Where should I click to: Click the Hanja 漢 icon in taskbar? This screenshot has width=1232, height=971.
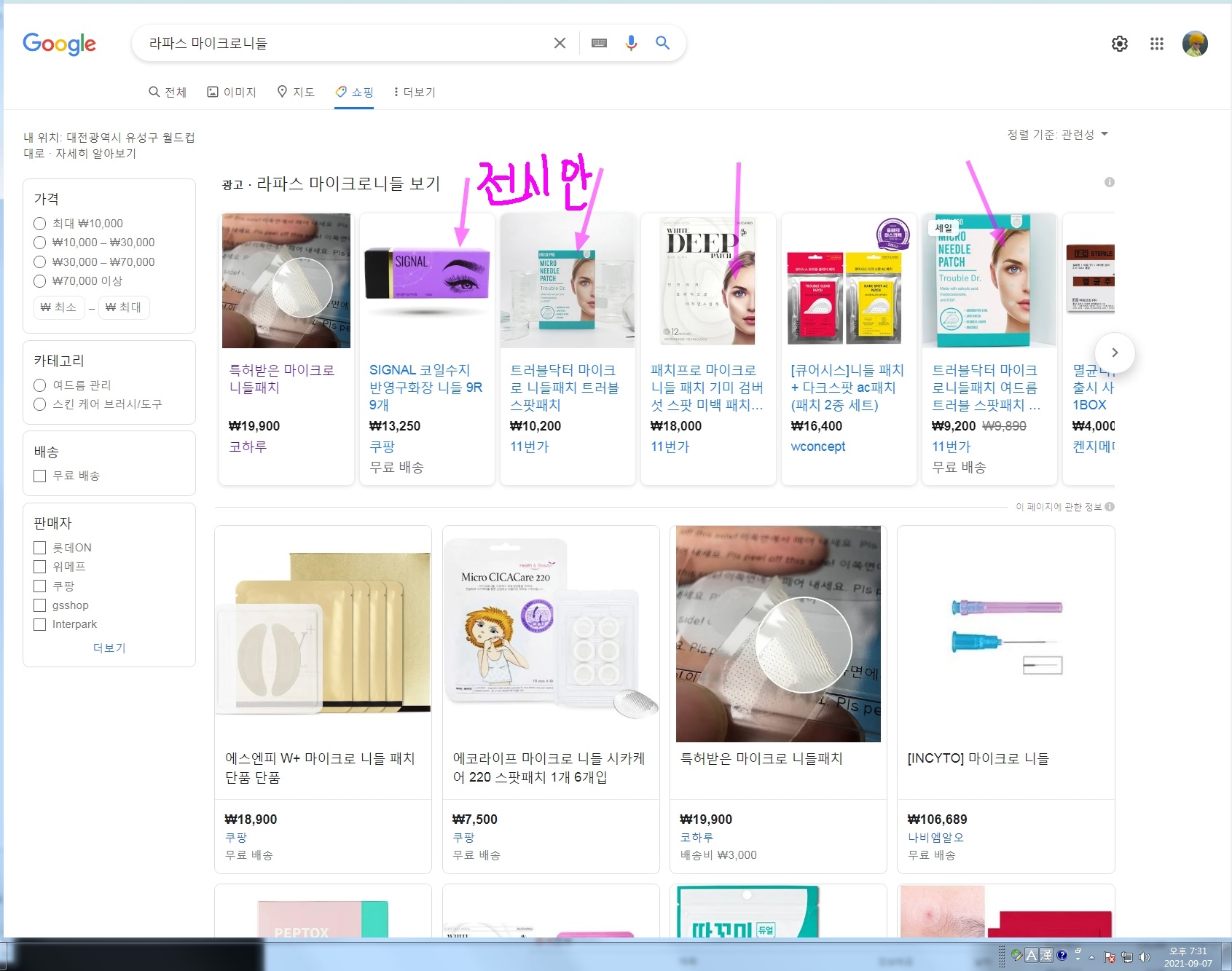[1046, 955]
